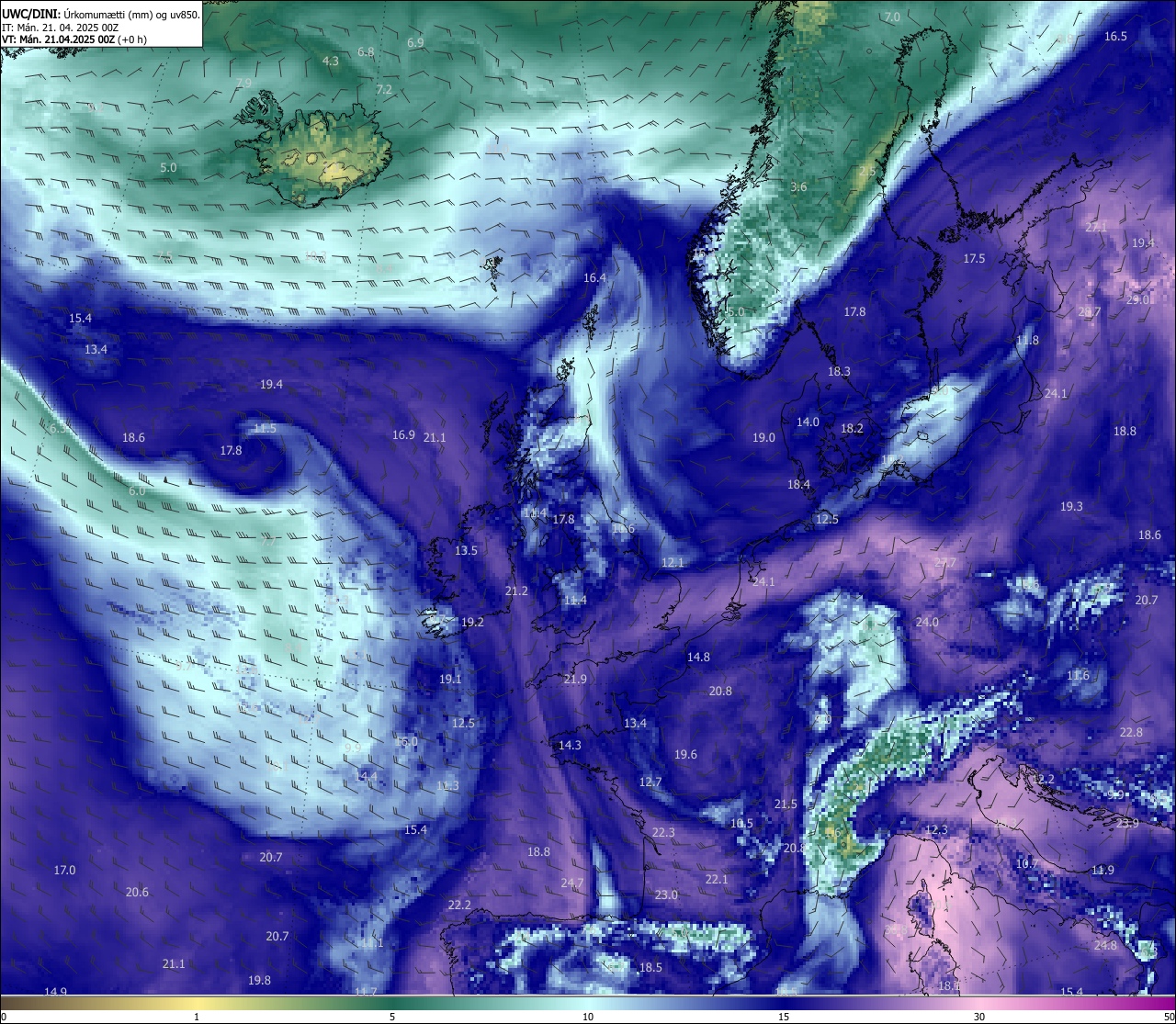The width and height of the screenshot is (1176, 1024).
Task: Click the map value 18.4
Action: 798,484
